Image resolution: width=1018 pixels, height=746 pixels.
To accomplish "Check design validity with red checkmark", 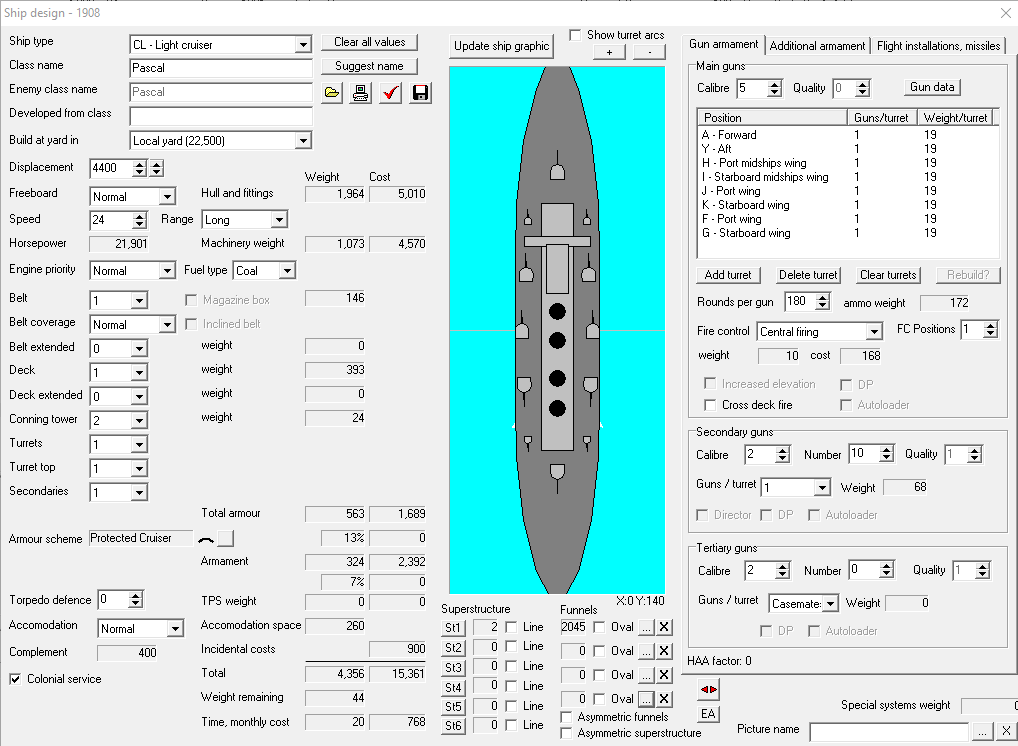I will point(391,93).
